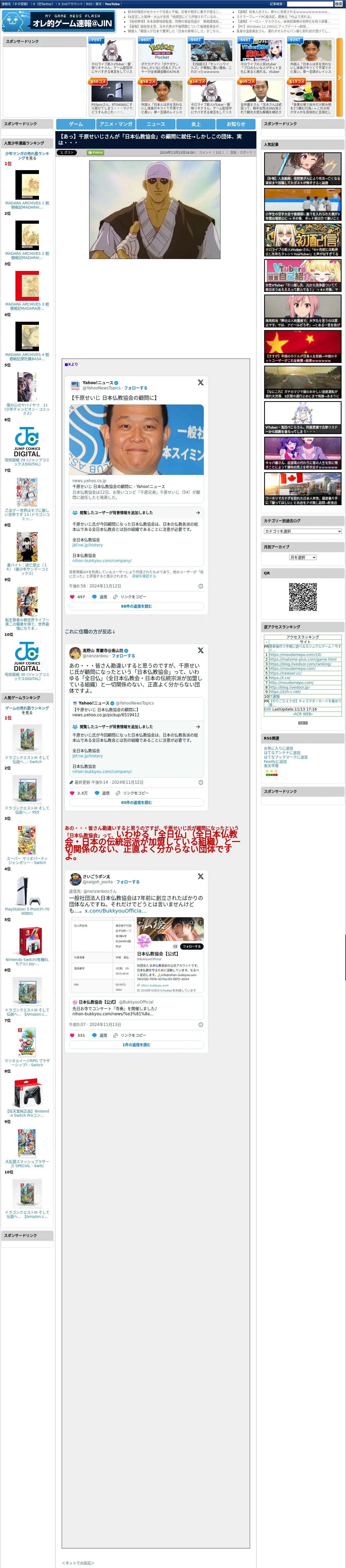Open community note arrow in 高野山 tweet
The image size is (346, 1568).
point(197,726)
